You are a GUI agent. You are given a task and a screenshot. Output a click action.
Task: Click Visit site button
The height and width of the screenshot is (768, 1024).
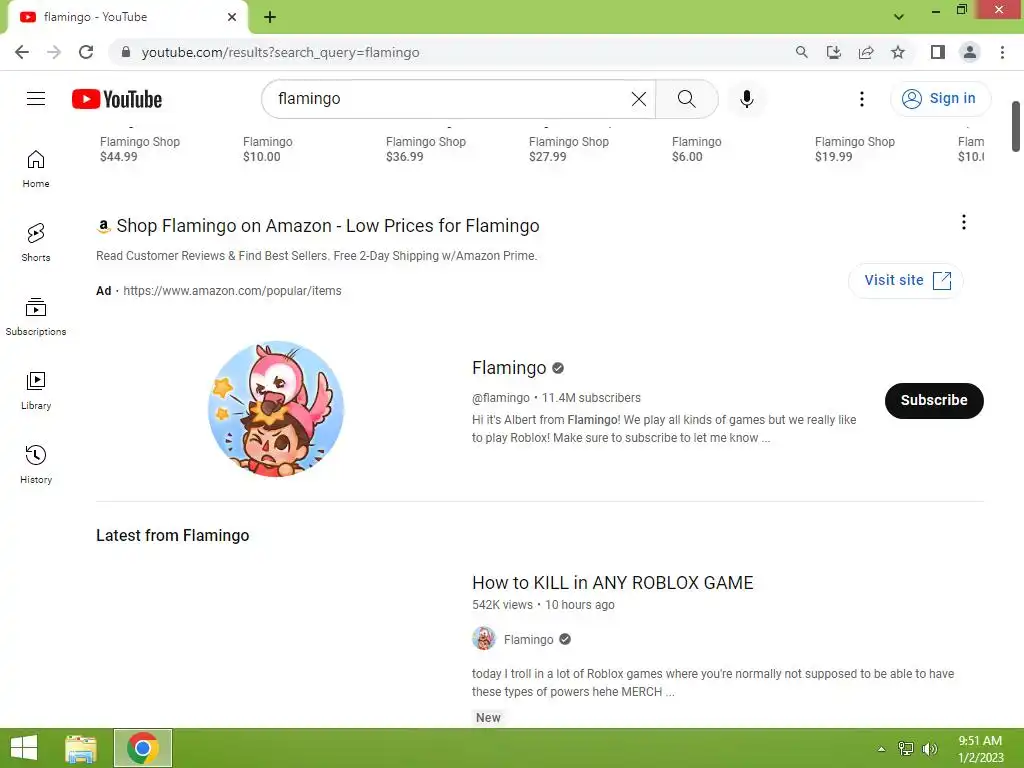(x=905, y=280)
